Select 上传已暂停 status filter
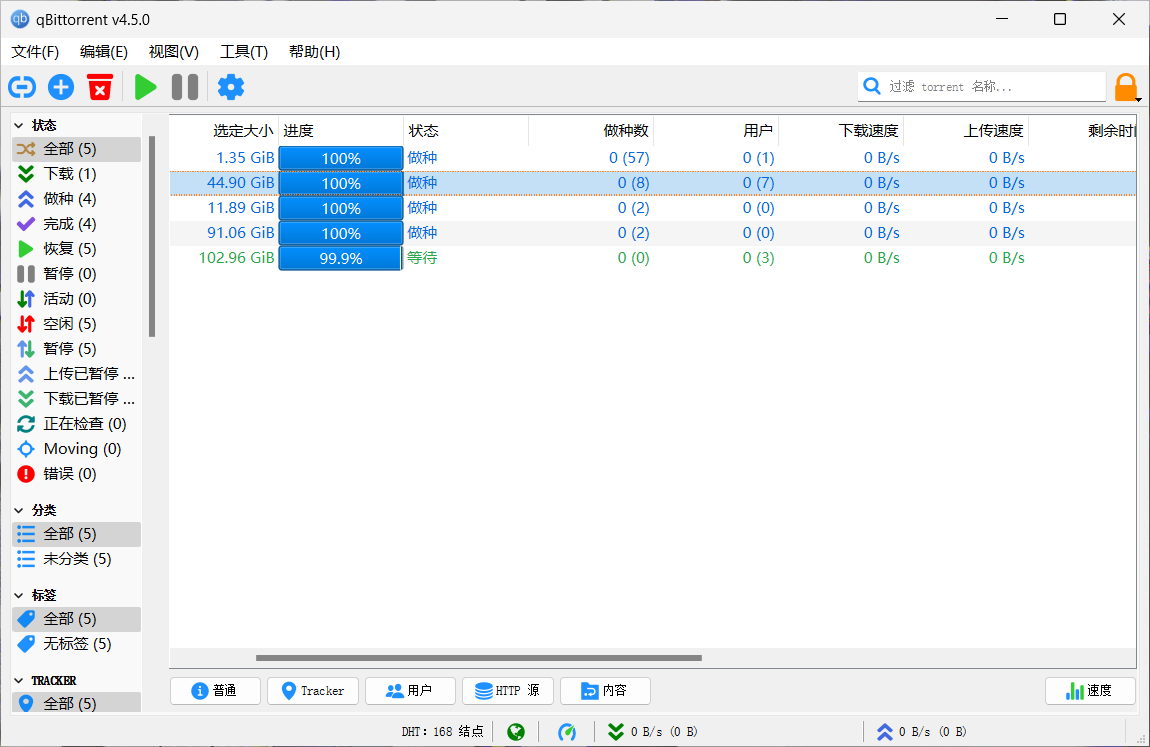This screenshot has height=747, width=1150. pyautogui.click(x=76, y=374)
